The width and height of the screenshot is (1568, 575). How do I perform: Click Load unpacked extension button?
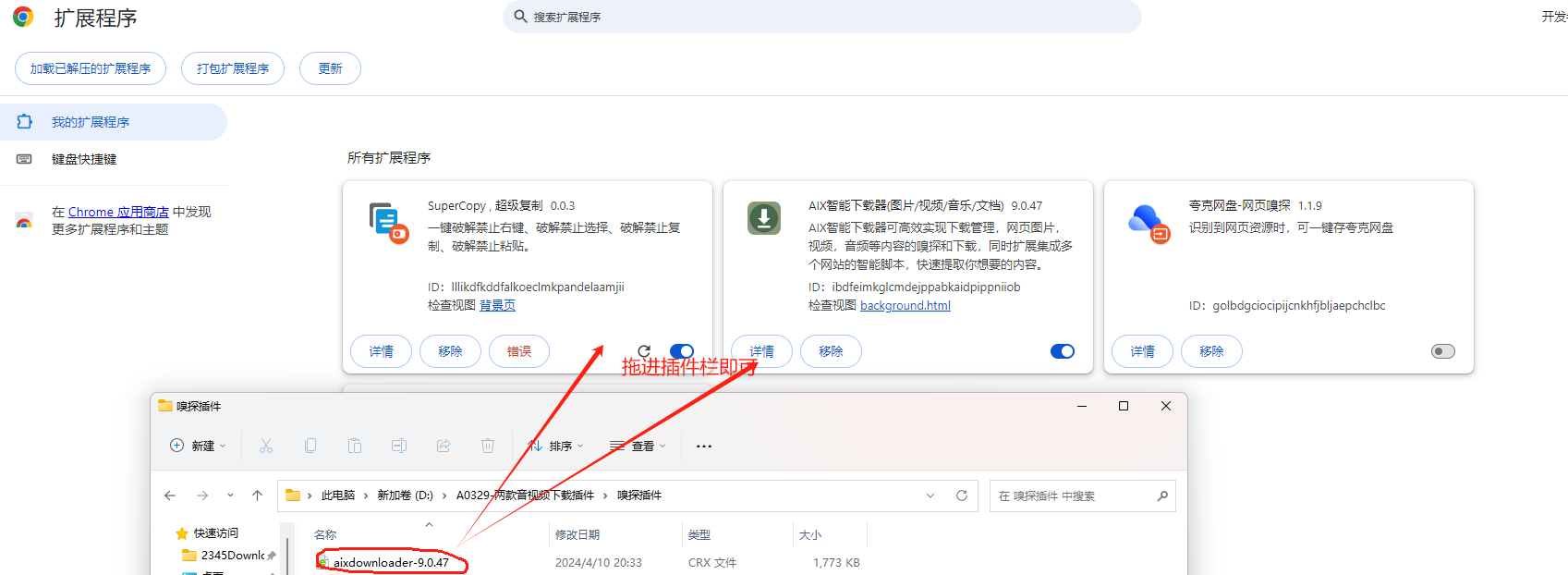91,68
